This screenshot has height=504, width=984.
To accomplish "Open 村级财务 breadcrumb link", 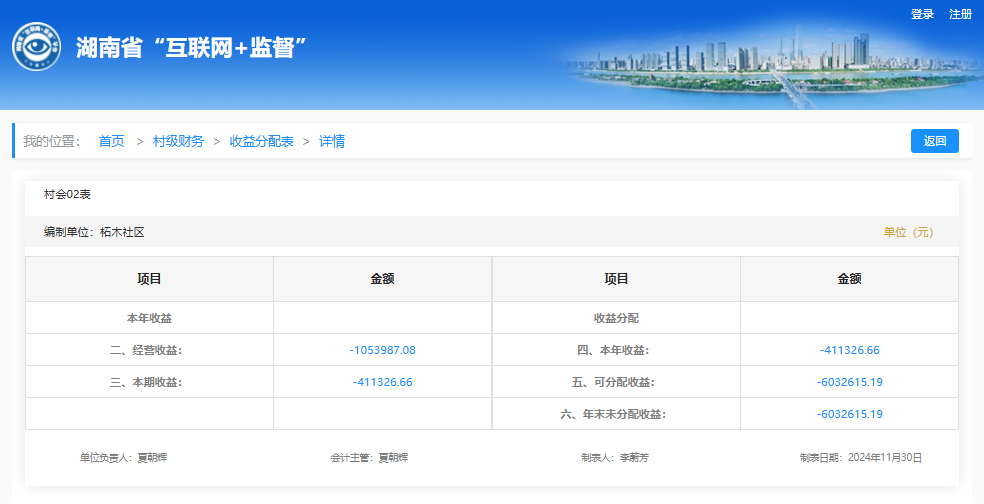I will coord(178,141).
